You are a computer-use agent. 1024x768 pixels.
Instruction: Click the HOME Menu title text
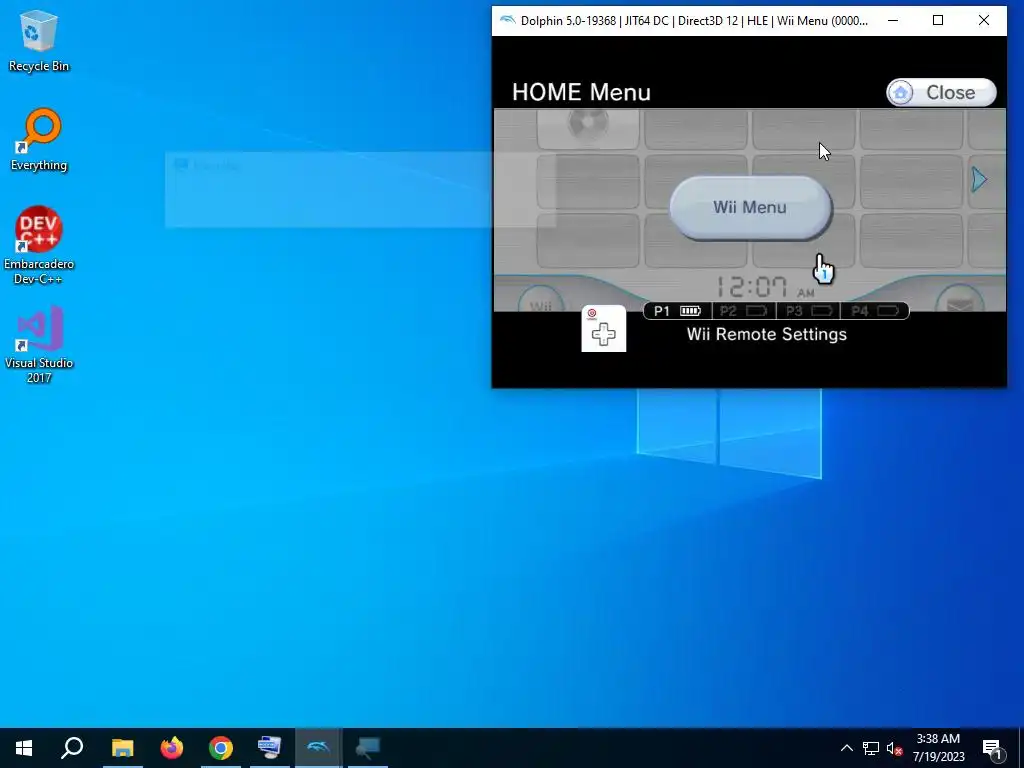pyautogui.click(x=581, y=92)
